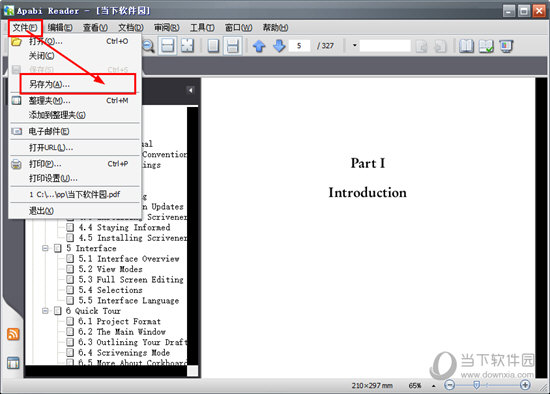
Task: Click the panel layout sidebar icon
Action: pyautogui.click(x=13, y=363)
